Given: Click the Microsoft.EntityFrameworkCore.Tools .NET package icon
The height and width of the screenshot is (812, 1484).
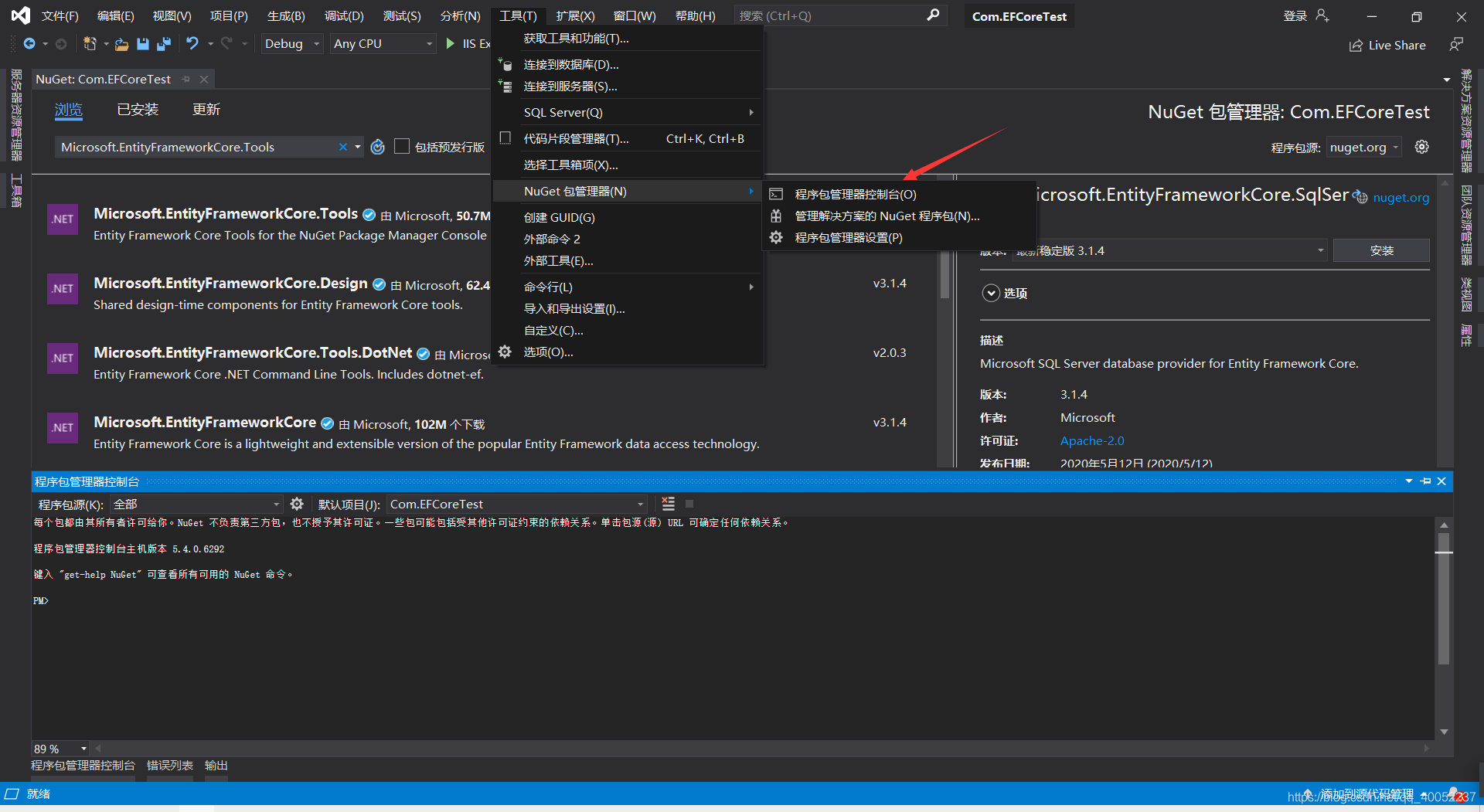Looking at the screenshot, I should [63, 219].
